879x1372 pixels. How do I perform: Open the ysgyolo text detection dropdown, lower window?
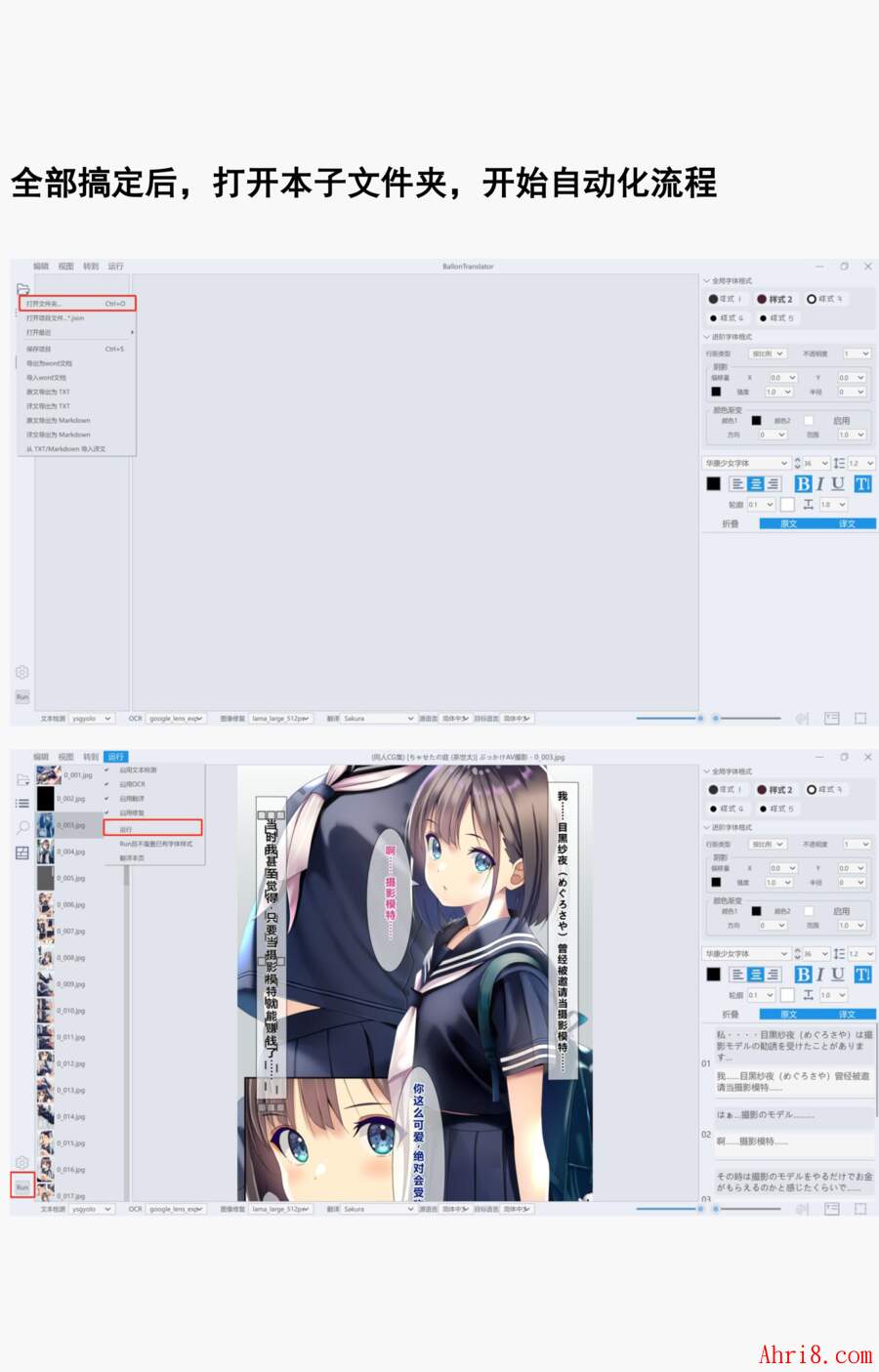coord(91,1209)
